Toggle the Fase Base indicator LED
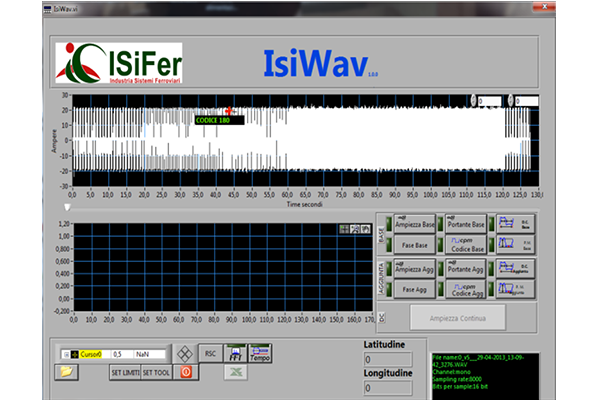The width and height of the screenshot is (600, 400). coord(389,245)
